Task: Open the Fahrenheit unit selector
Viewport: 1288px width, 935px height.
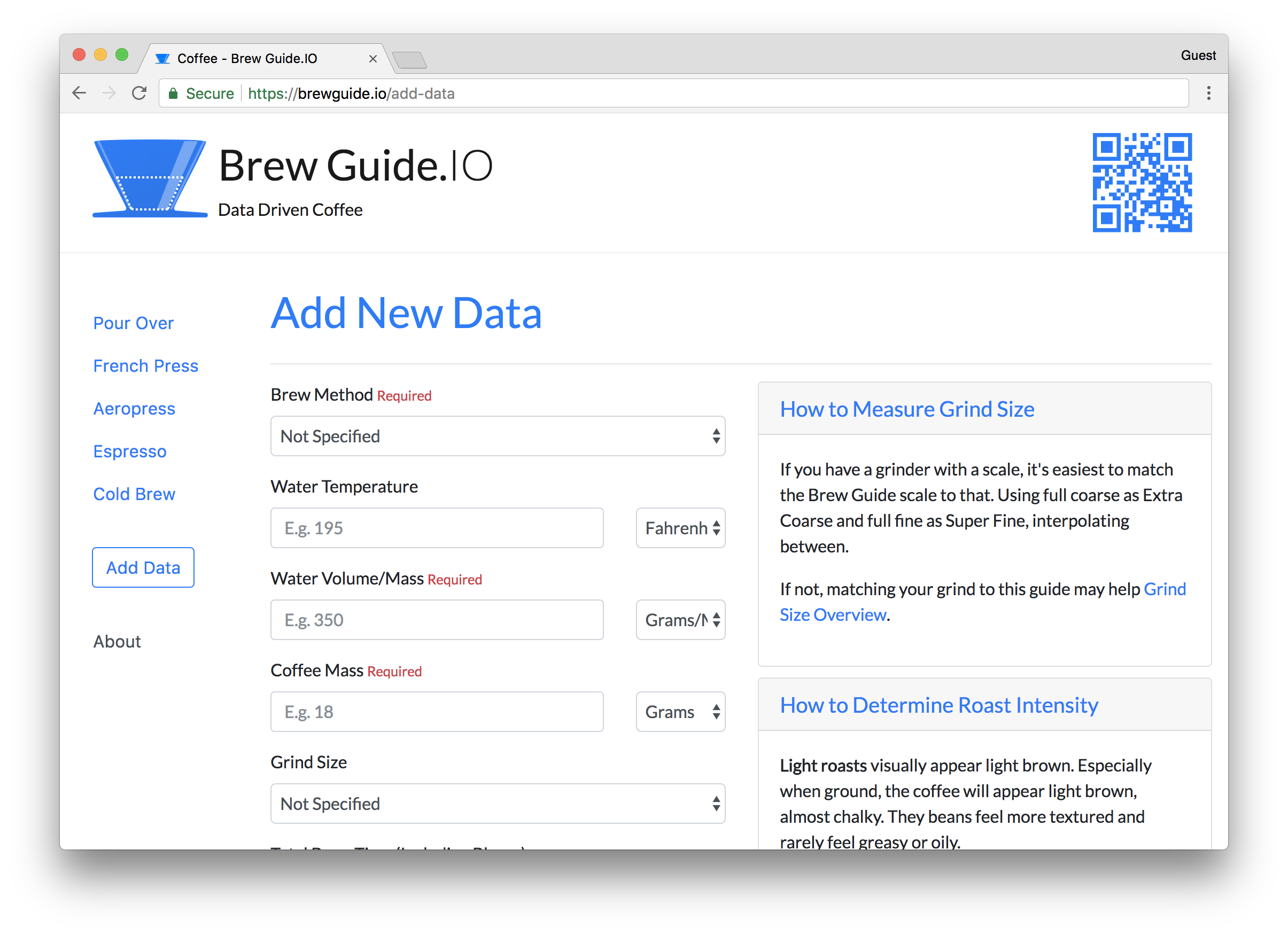Action: click(680, 527)
